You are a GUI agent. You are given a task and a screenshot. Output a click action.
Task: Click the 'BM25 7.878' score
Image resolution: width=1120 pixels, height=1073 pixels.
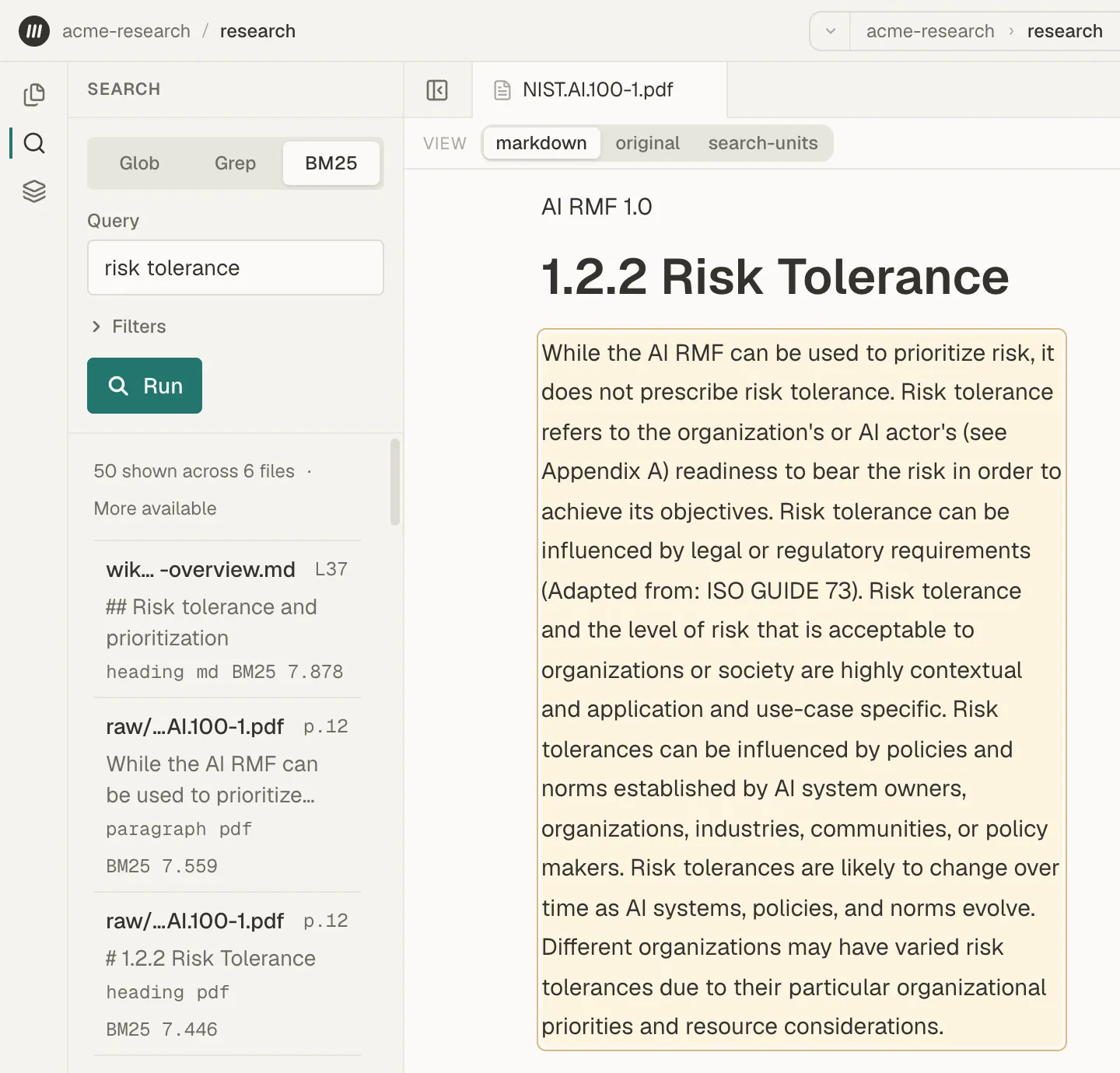coord(287,672)
